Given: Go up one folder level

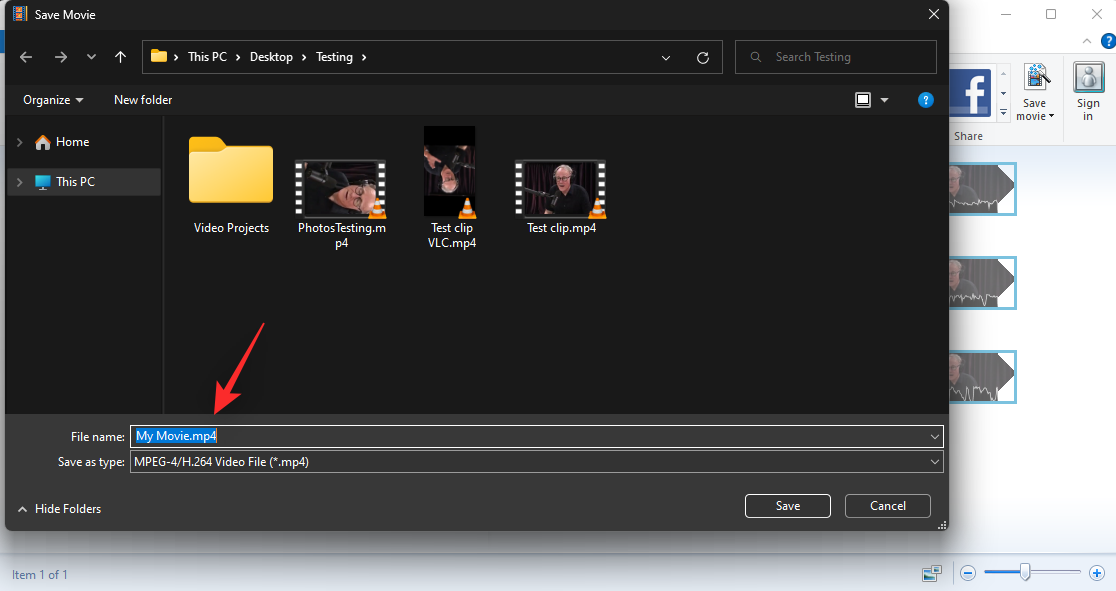Looking at the screenshot, I should (x=120, y=57).
